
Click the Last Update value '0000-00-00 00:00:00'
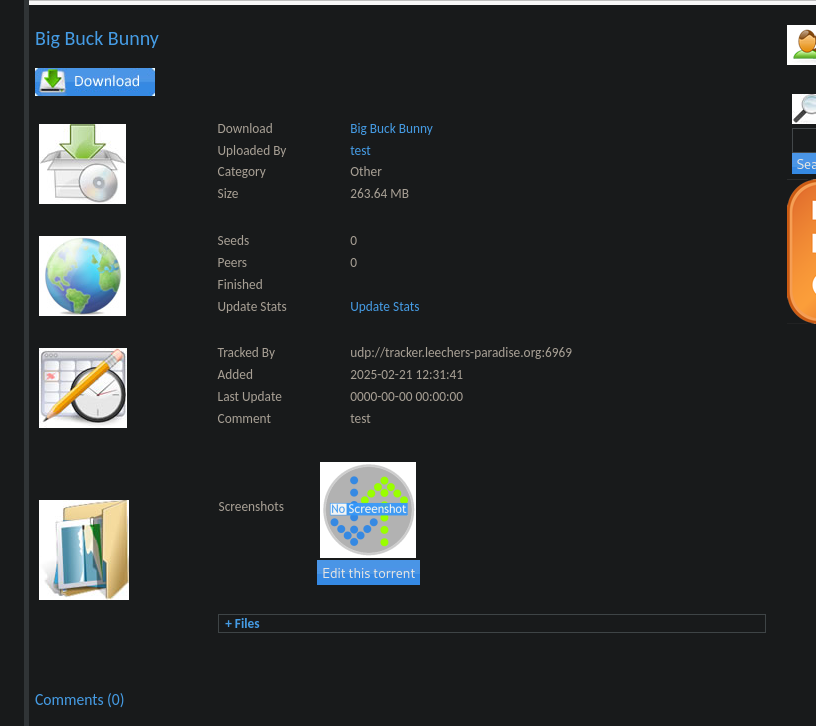[406, 397]
